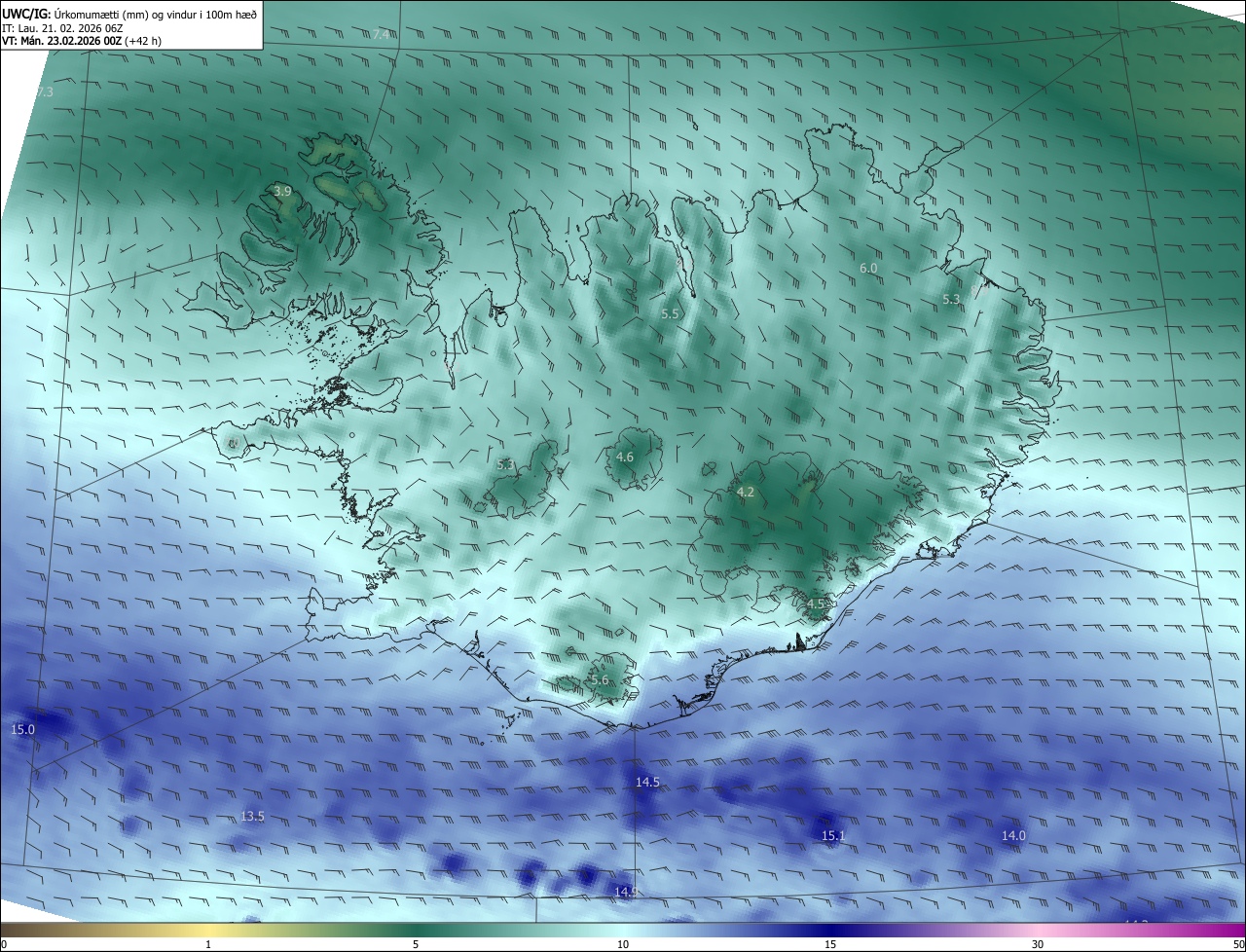
Task: Click the 5.5 value label in north Iceland
Action: pos(670,314)
